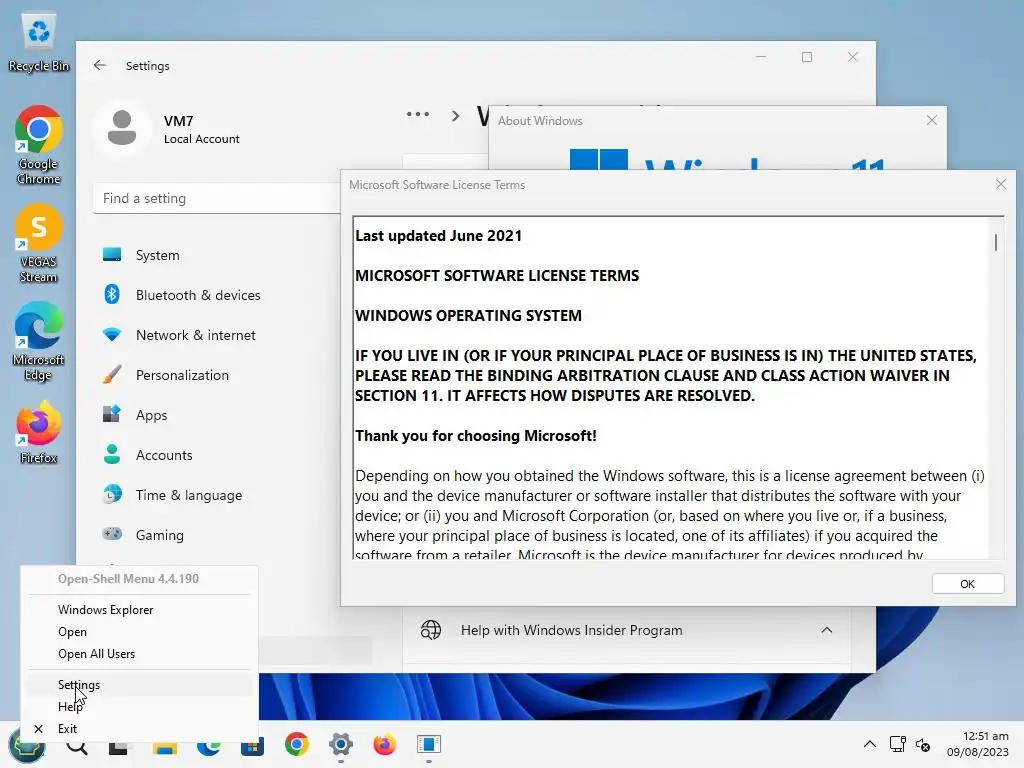Close the Microsoft Software License Terms dialog
This screenshot has height=768, width=1024.
tap(1000, 184)
